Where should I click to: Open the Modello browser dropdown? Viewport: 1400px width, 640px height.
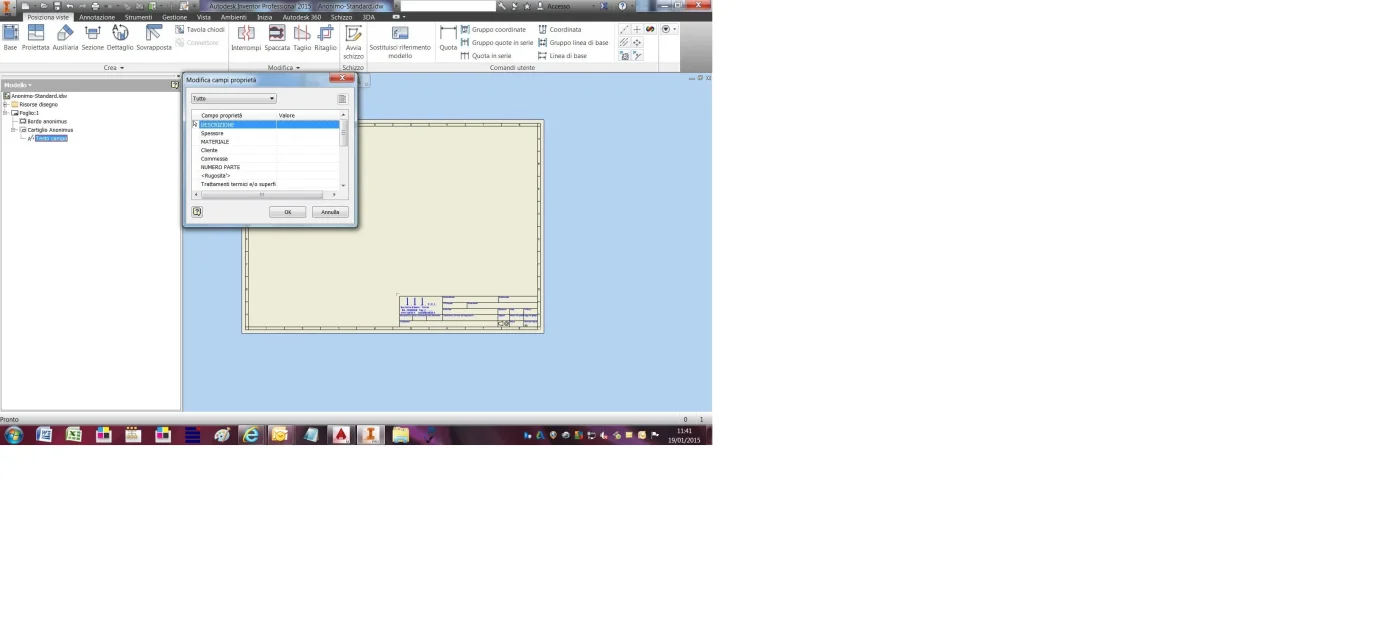point(17,85)
